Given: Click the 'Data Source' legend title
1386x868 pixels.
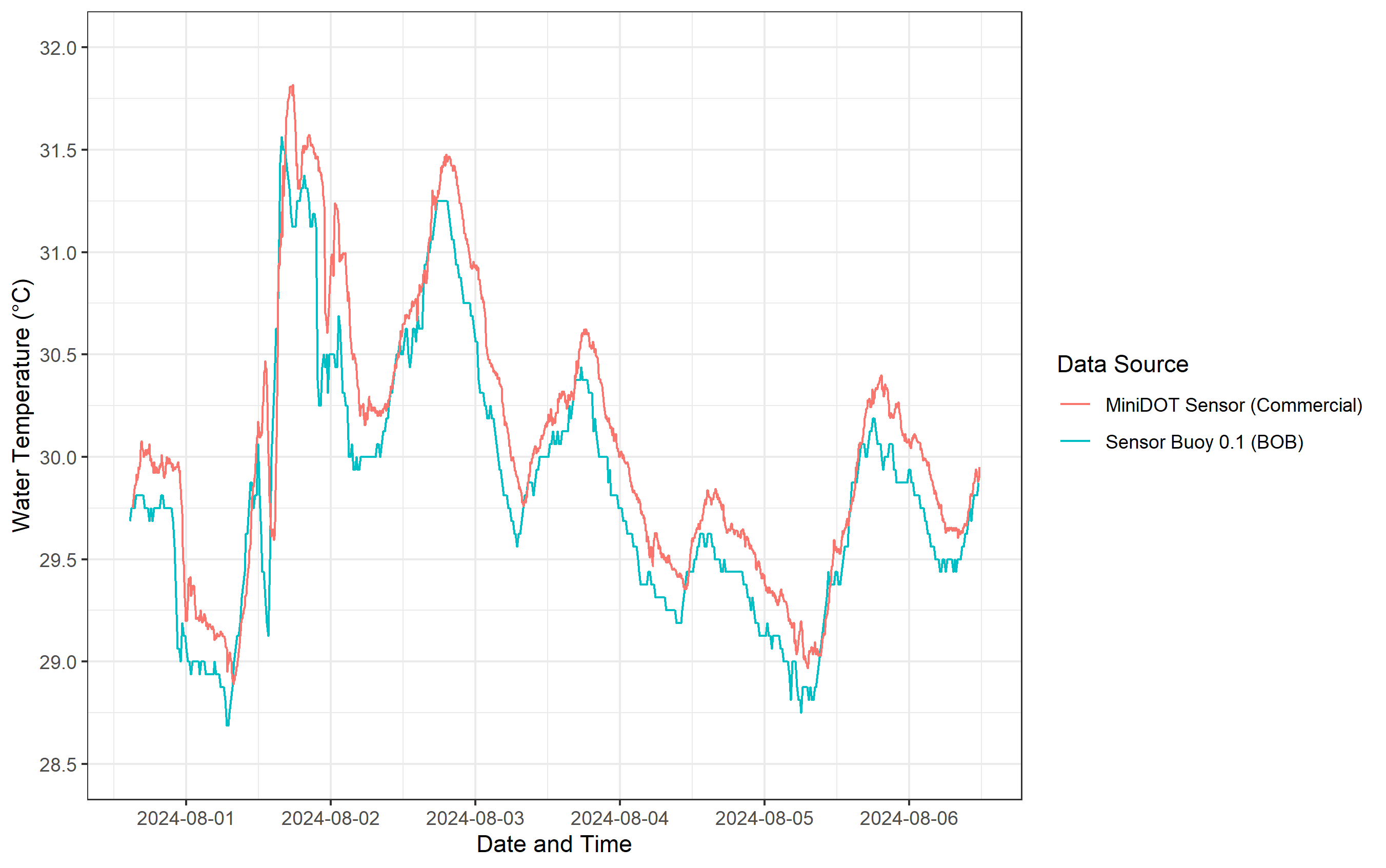Looking at the screenshot, I should tap(1122, 364).
